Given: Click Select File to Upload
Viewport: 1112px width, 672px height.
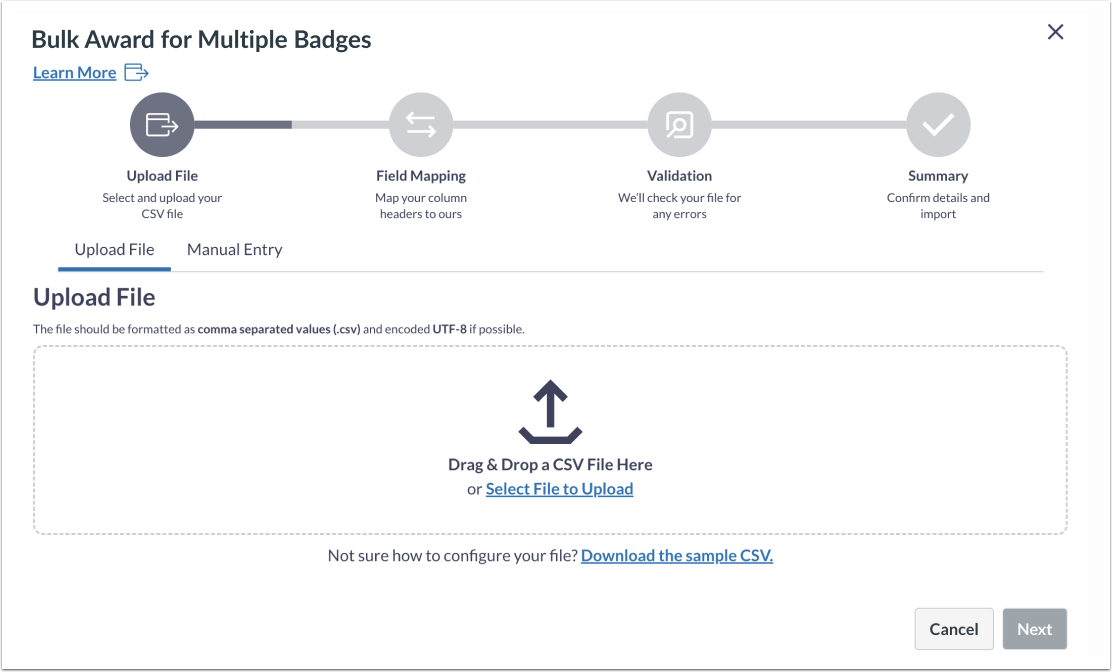Looking at the screenshot, I should (x=559, y=488).
